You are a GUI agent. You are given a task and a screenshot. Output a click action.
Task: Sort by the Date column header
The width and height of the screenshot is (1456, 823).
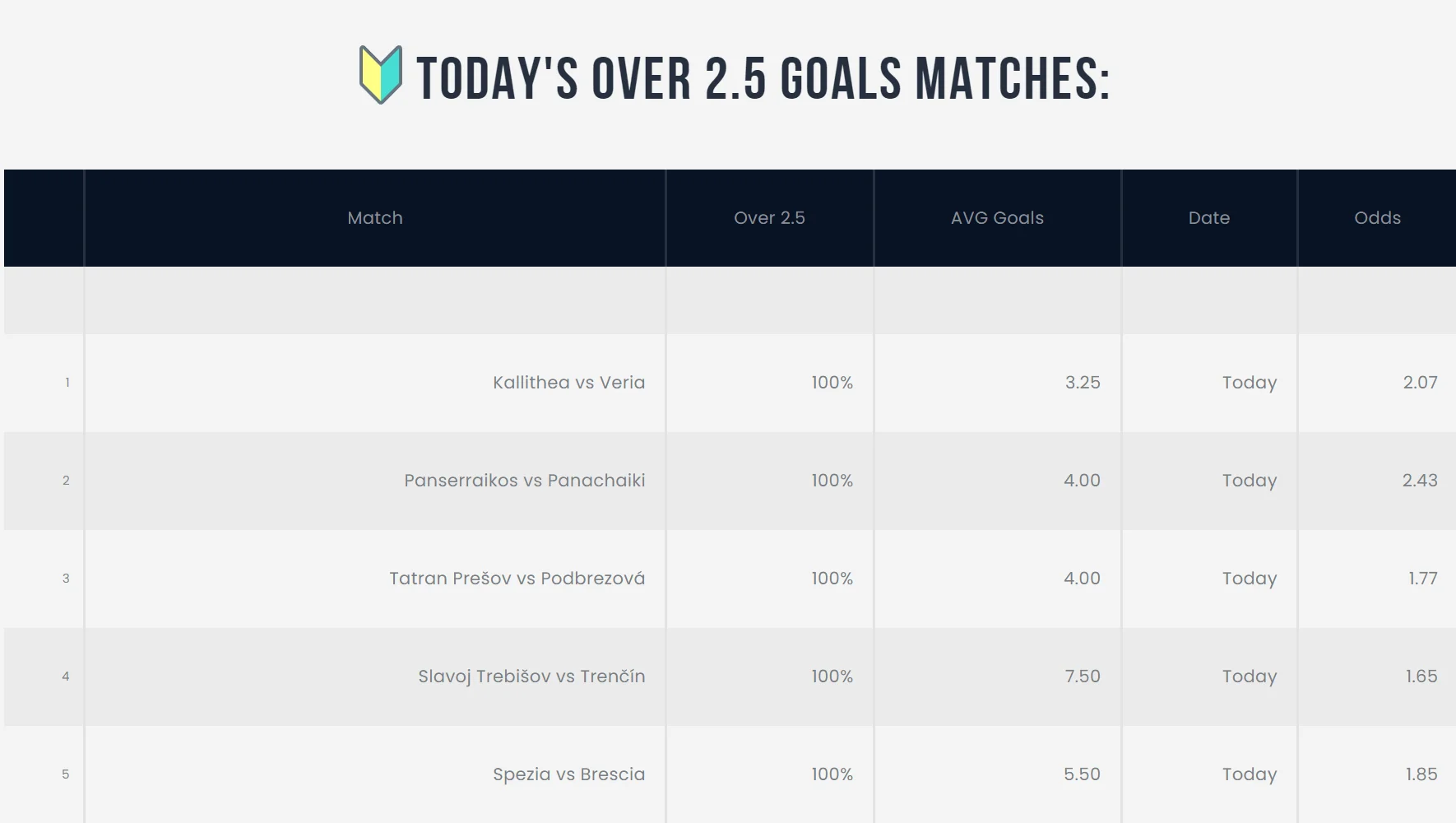(x=1208, y=218)
